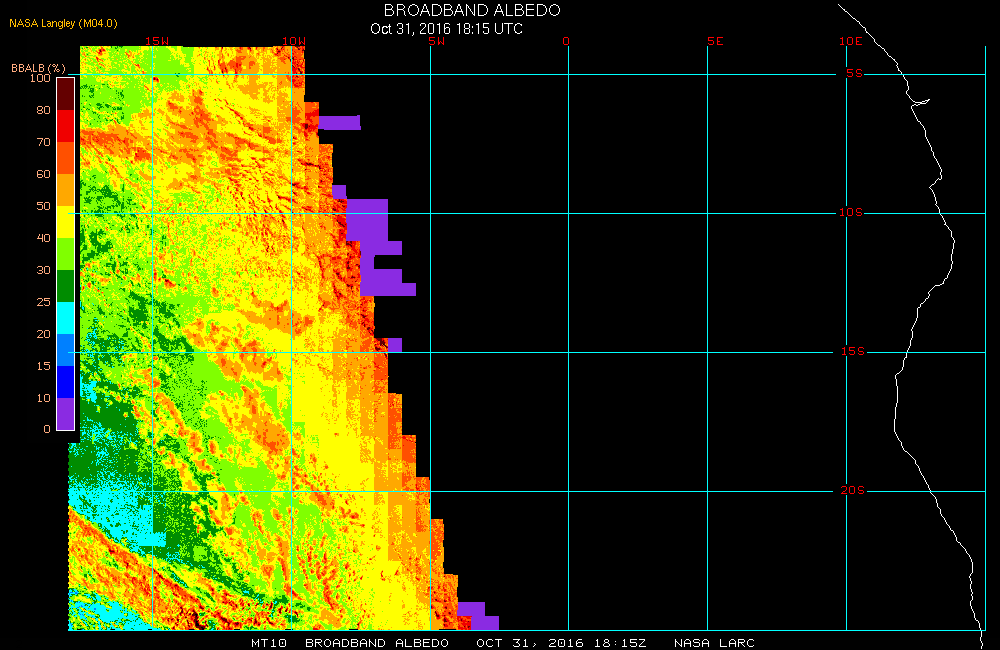Screen dimensions: 1000x650
Task: Click the 0 degree longitude label
Action: click(566, 42)
